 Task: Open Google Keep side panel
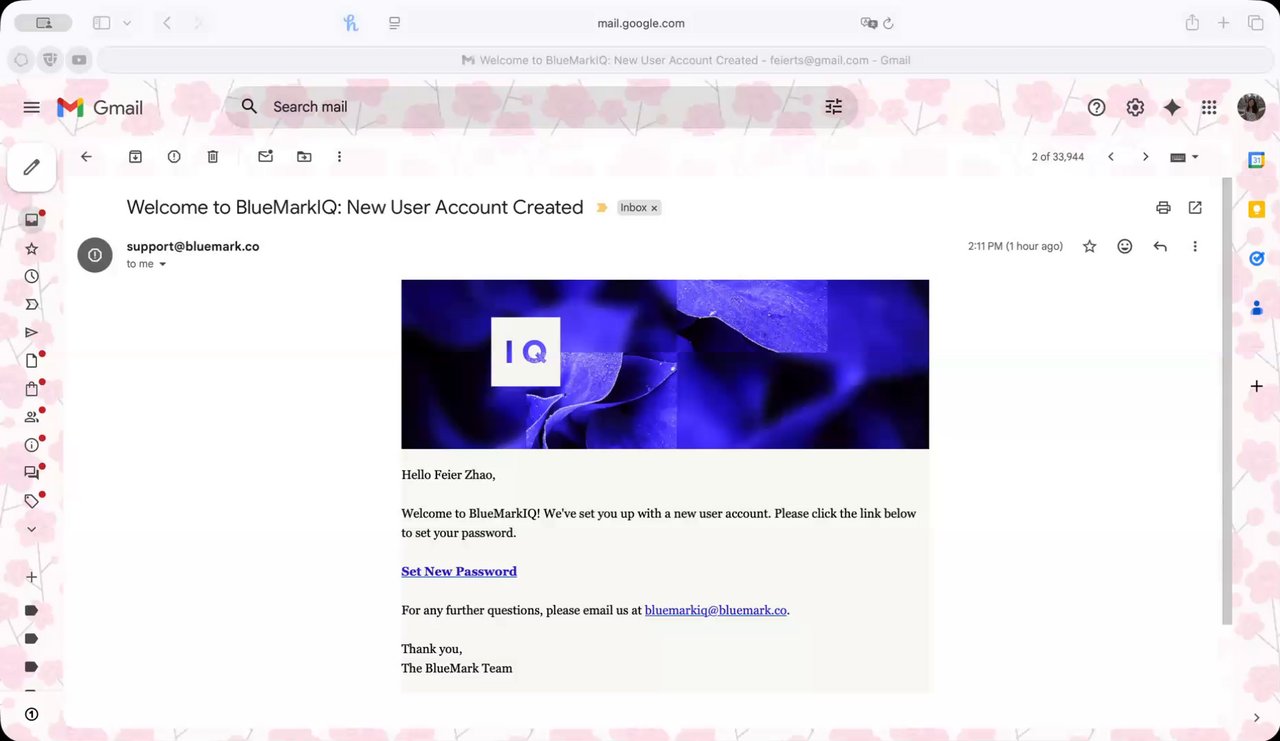[1257, 209]
